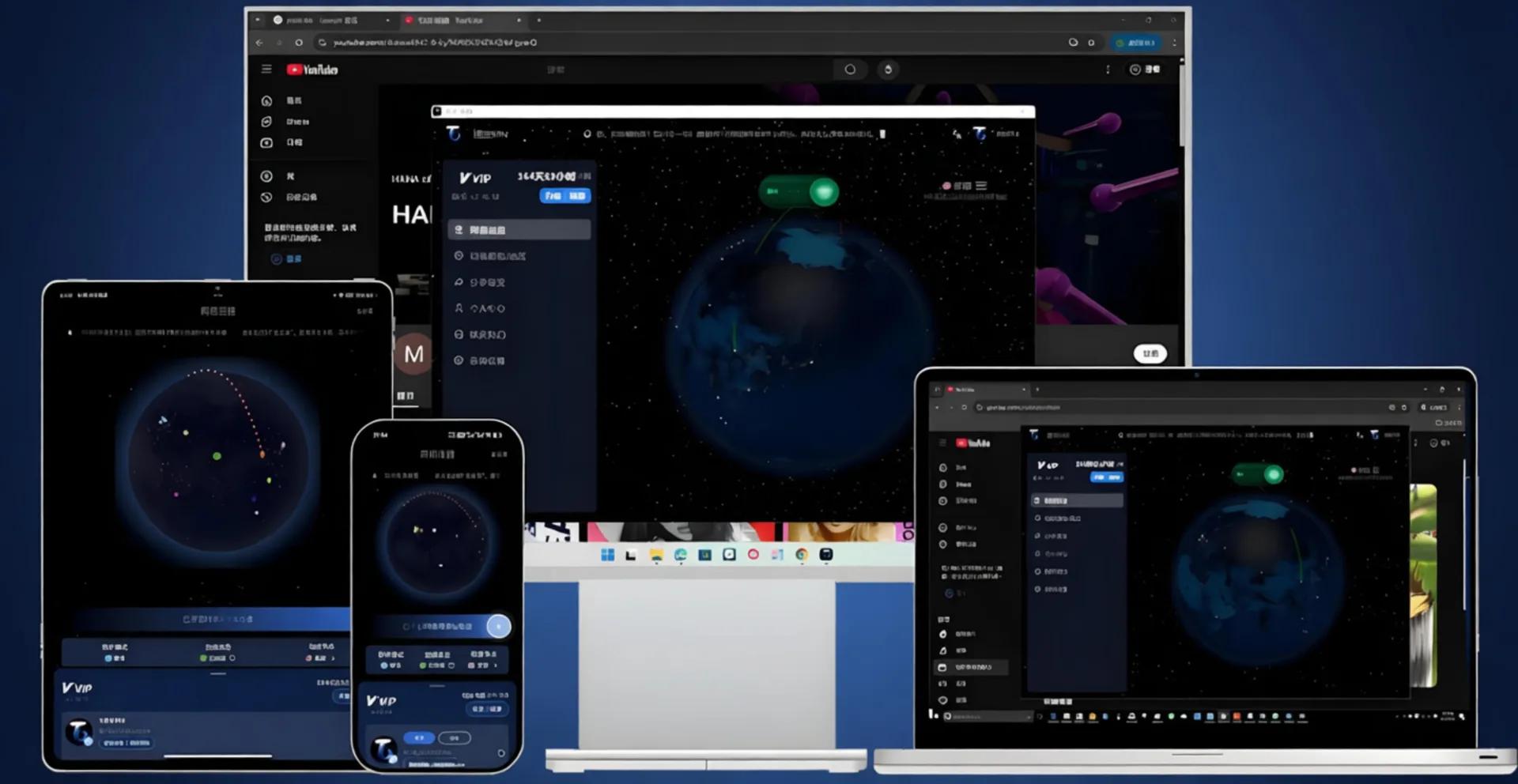Click YouTube voice search microphone on monitor

click(x=888, y=70)
